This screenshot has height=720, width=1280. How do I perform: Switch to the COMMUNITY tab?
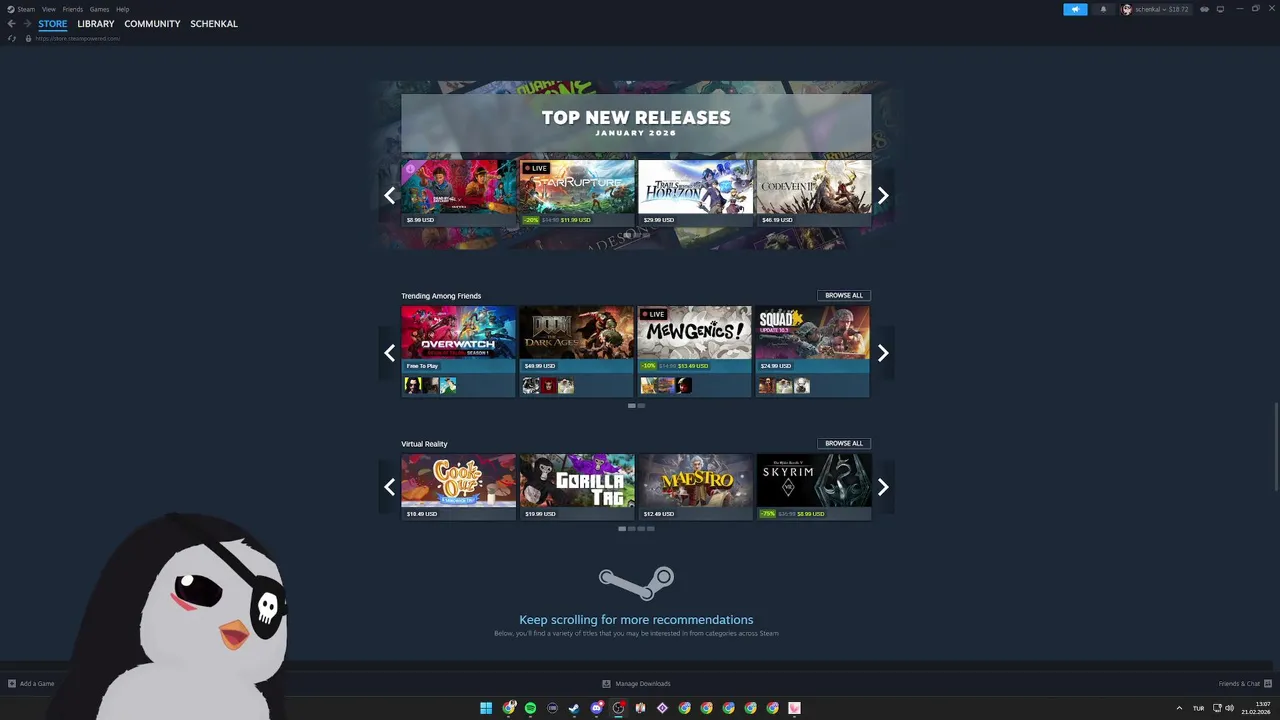[152, 24]
